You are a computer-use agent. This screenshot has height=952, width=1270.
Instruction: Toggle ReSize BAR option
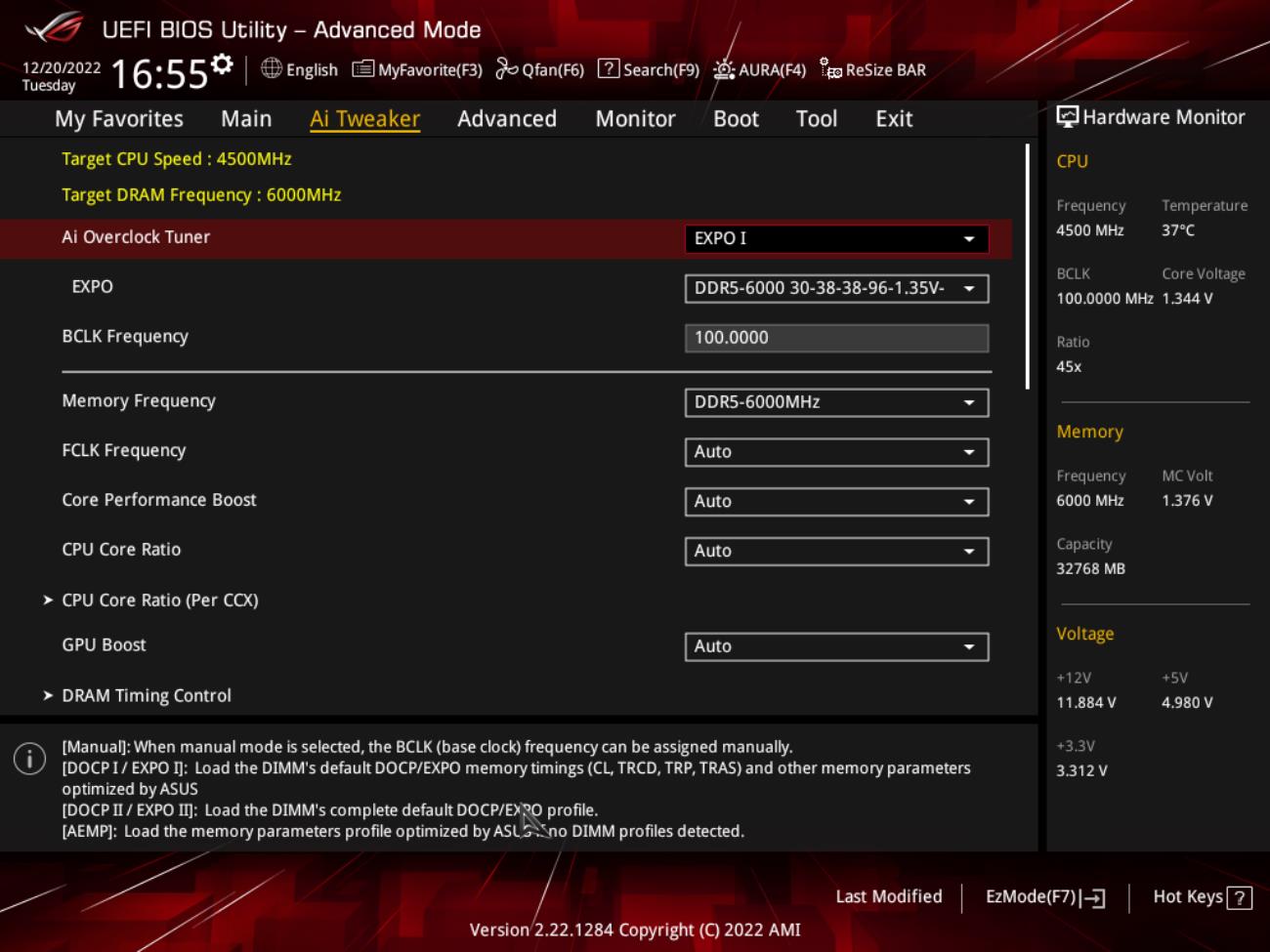(x=872, y=69)
